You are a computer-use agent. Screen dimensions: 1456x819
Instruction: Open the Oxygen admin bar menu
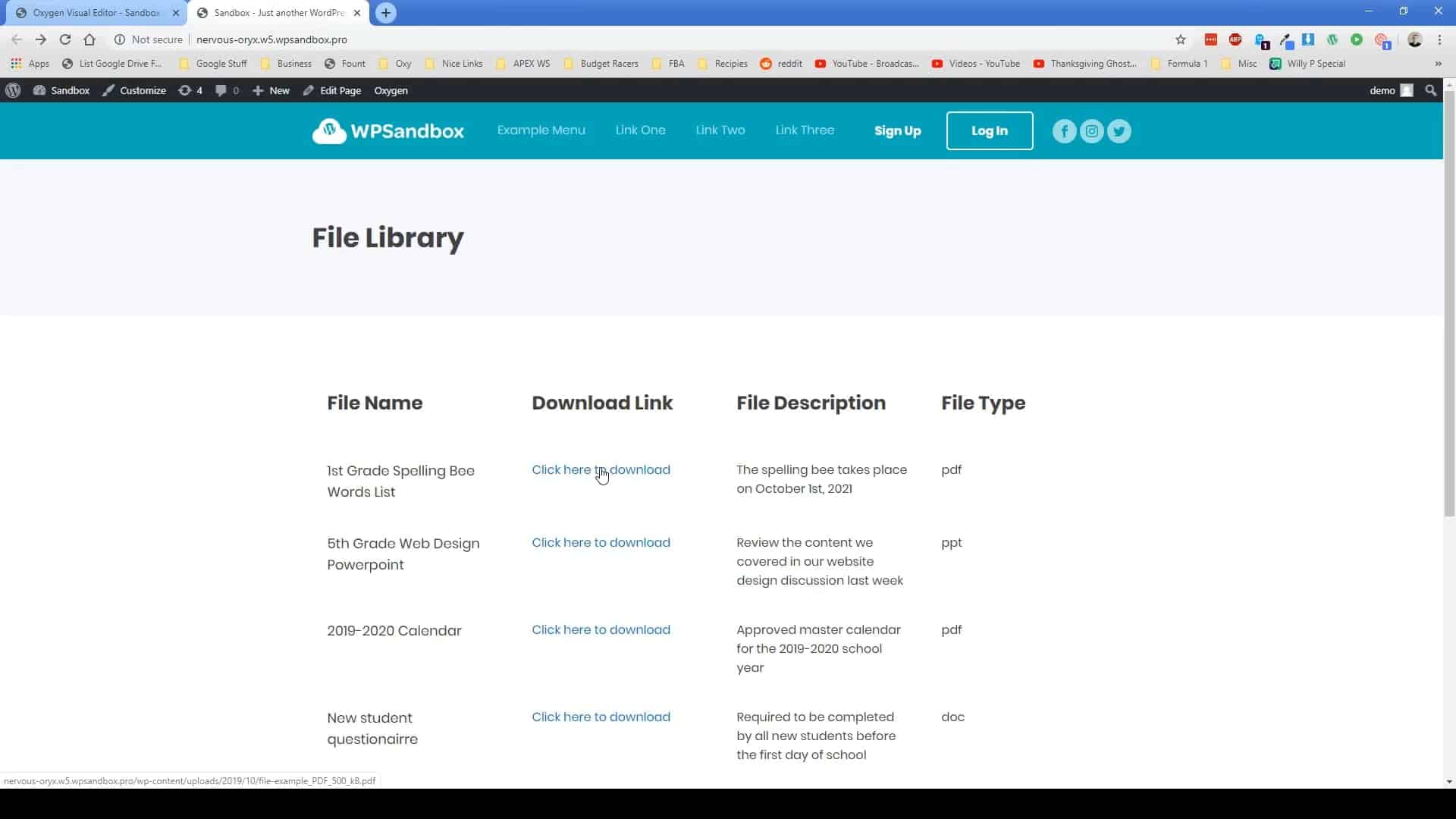point(391,90)
